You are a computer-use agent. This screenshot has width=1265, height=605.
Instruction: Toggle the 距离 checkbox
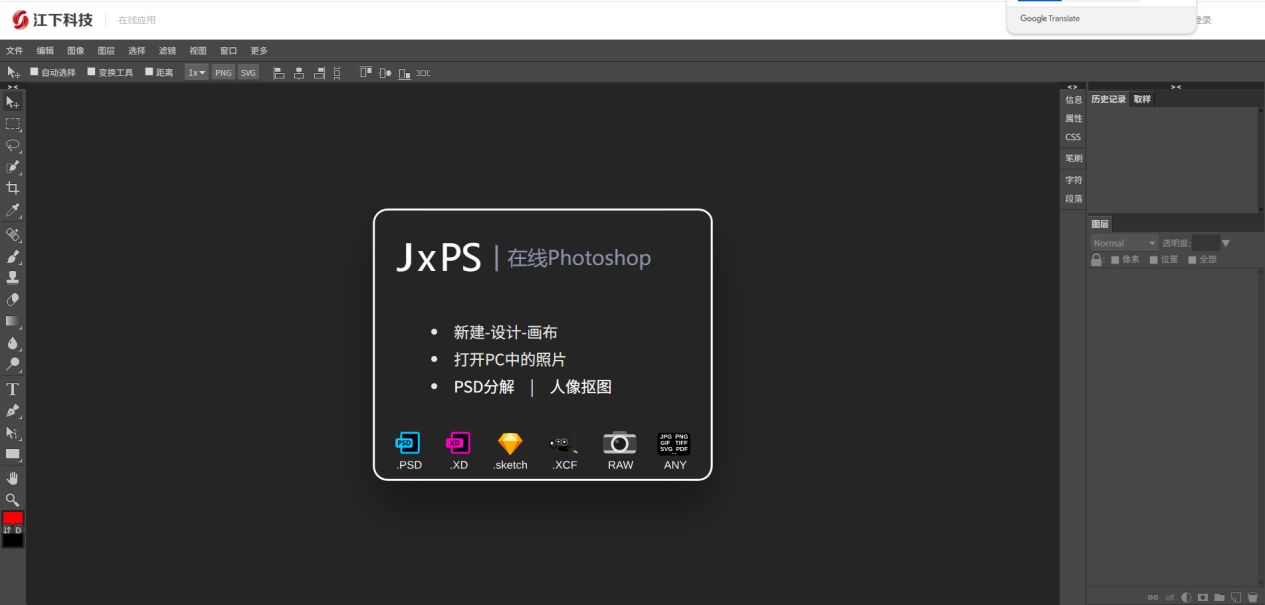149,72
